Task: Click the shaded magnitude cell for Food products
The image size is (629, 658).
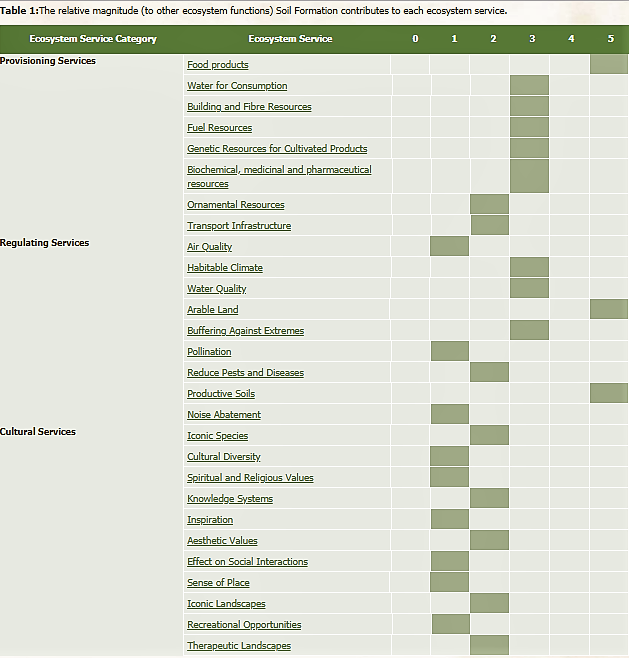Action: [x=609, y=64]
